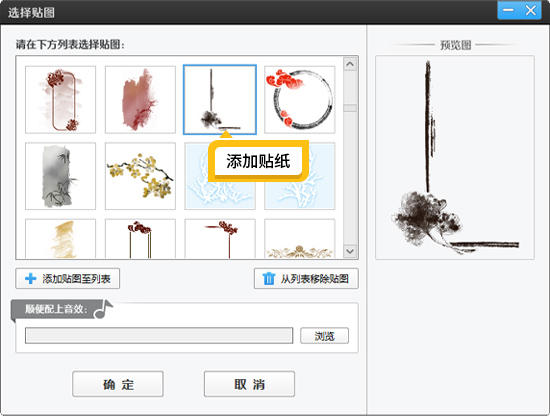The width and height of the screenshot is (550, 416).
Task: Pick the selected ink corner line sticker
Action: click(x=220, y=100)
